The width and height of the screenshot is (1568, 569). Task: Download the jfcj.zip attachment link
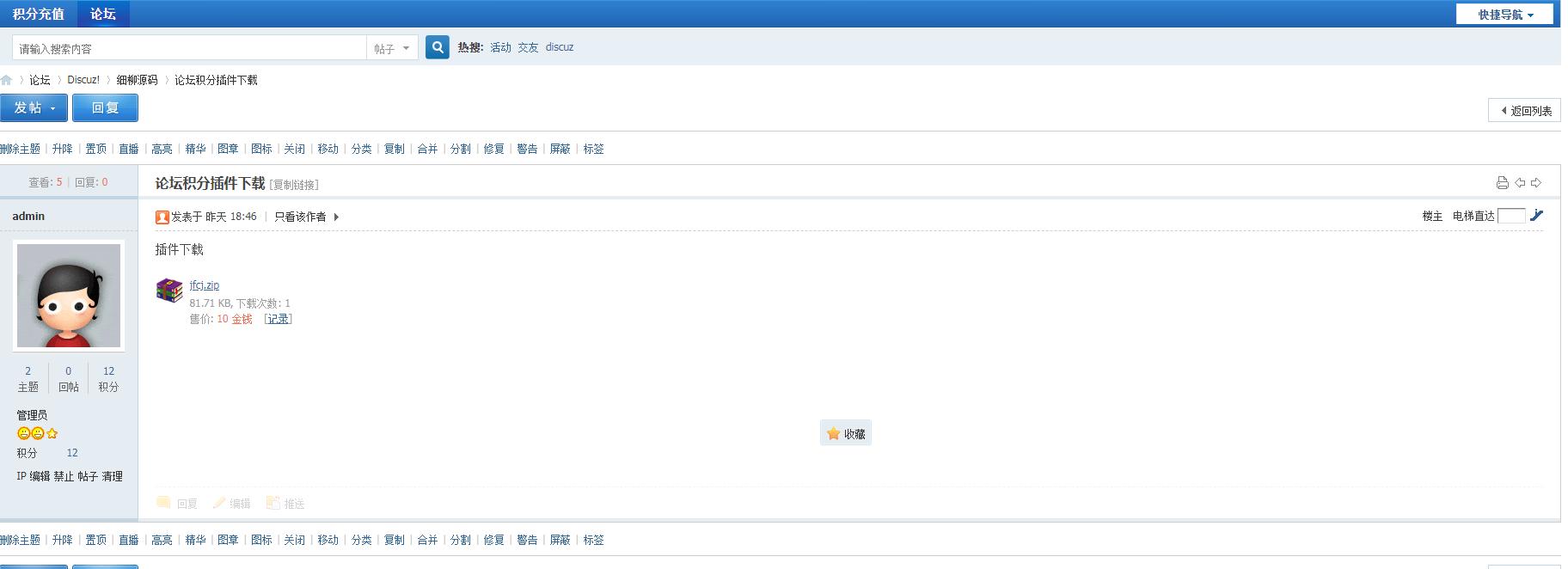click(x=205, y=284)
